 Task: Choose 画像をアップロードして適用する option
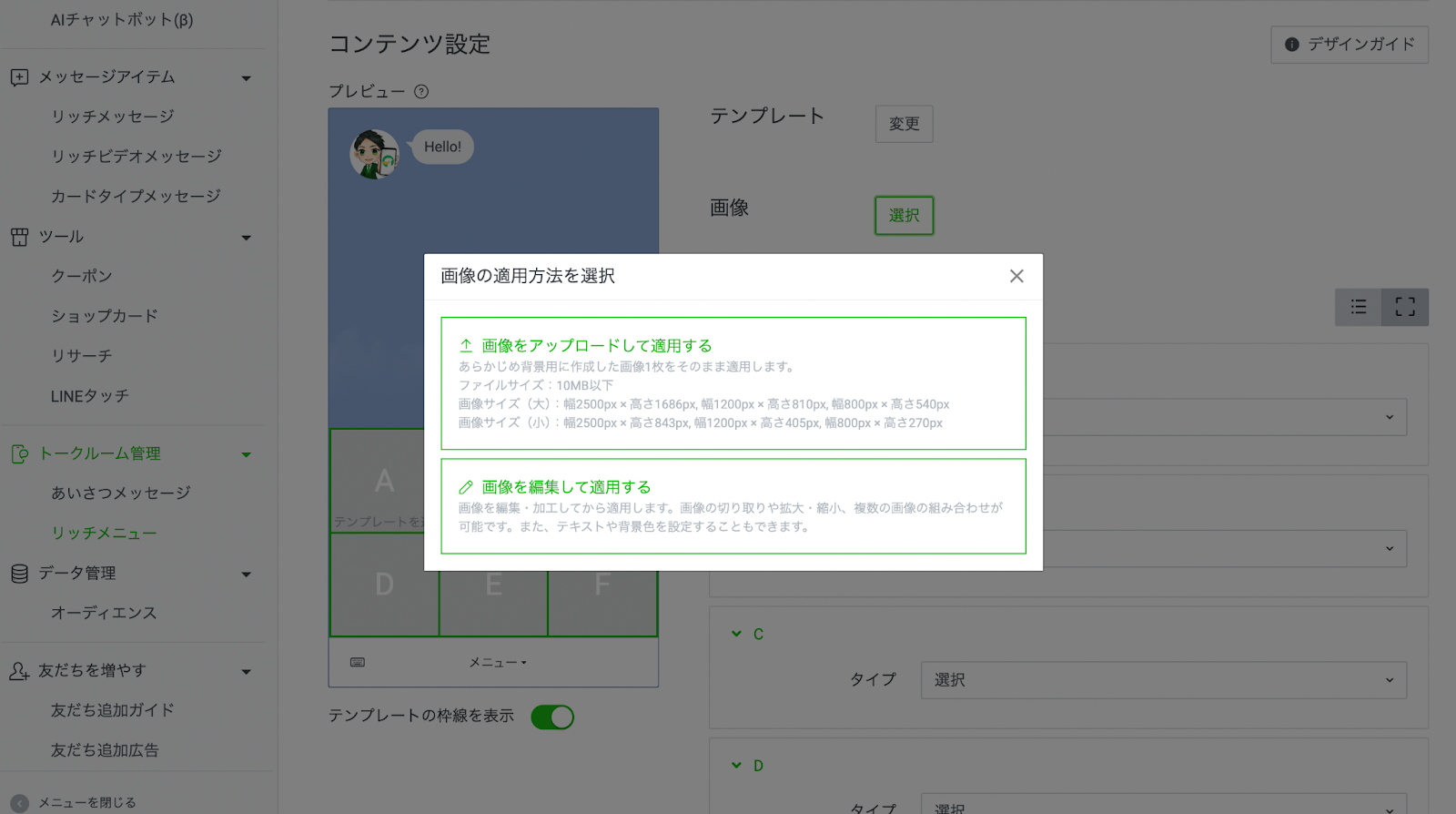pos(733,382)
